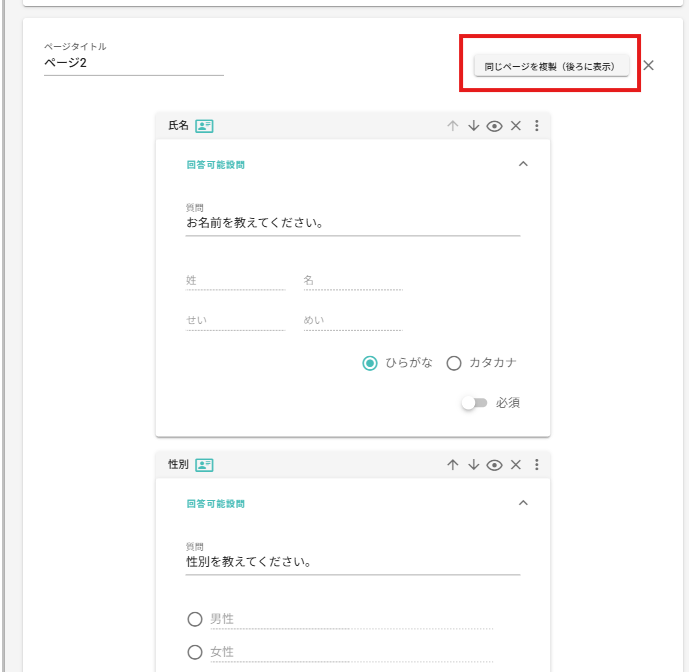This screenshot has height=672, width=689.
Task: Select the カタカナ radio option
Action: [x=453, y=363]
